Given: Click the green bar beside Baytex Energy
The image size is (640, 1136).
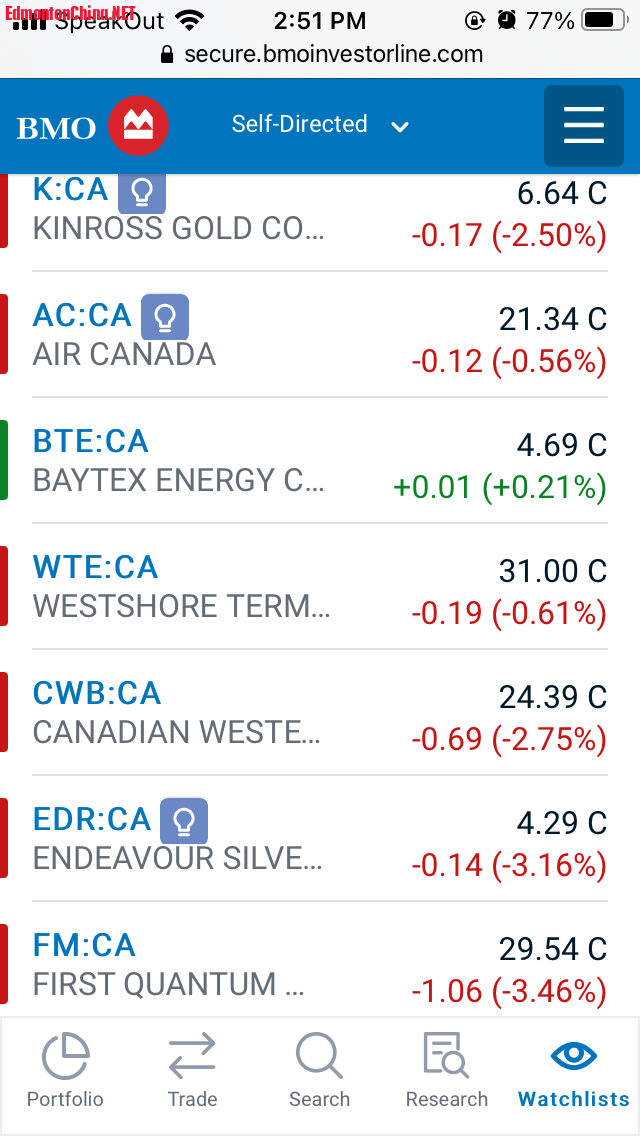Looking at the screenshot, I should pyautogui.click(x=4, y=460).
